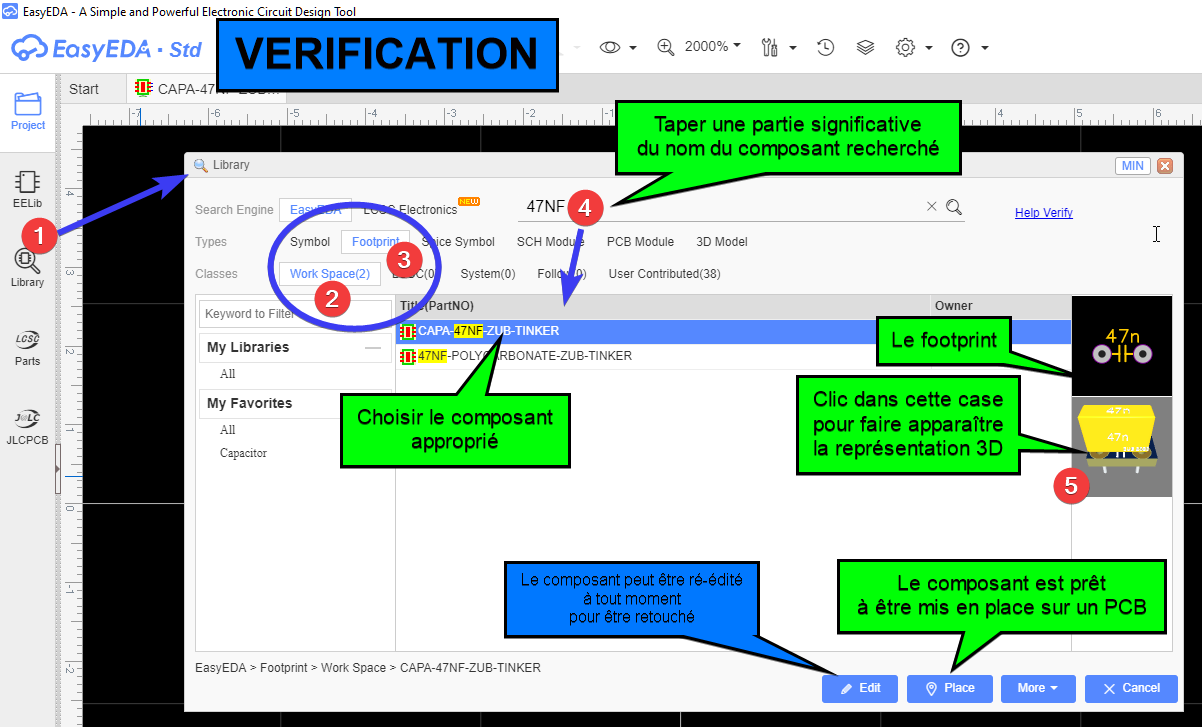The width and height of the screenshot is (1202, 727).
Task: Click the eye view toolbar icon
Action: [x=610, y=47]
